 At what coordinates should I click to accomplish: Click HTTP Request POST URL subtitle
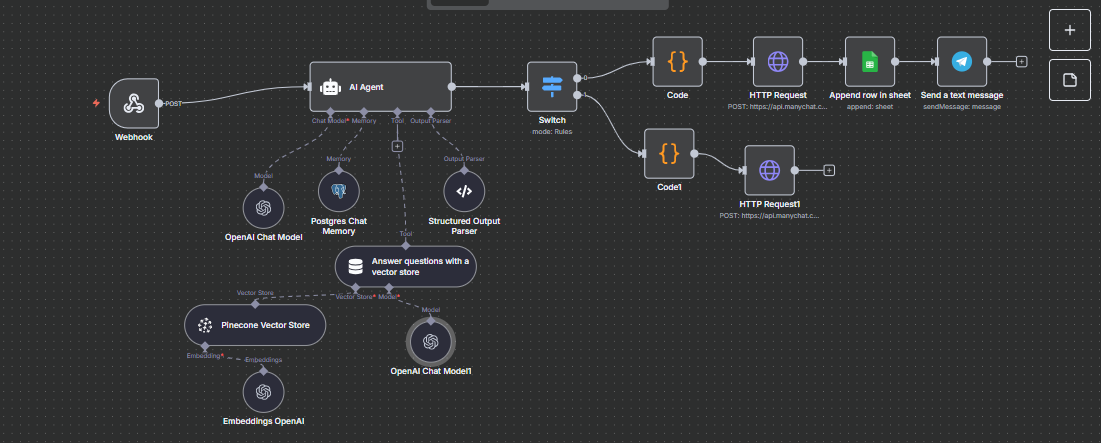pyautogui.click(x=778, y=107)
